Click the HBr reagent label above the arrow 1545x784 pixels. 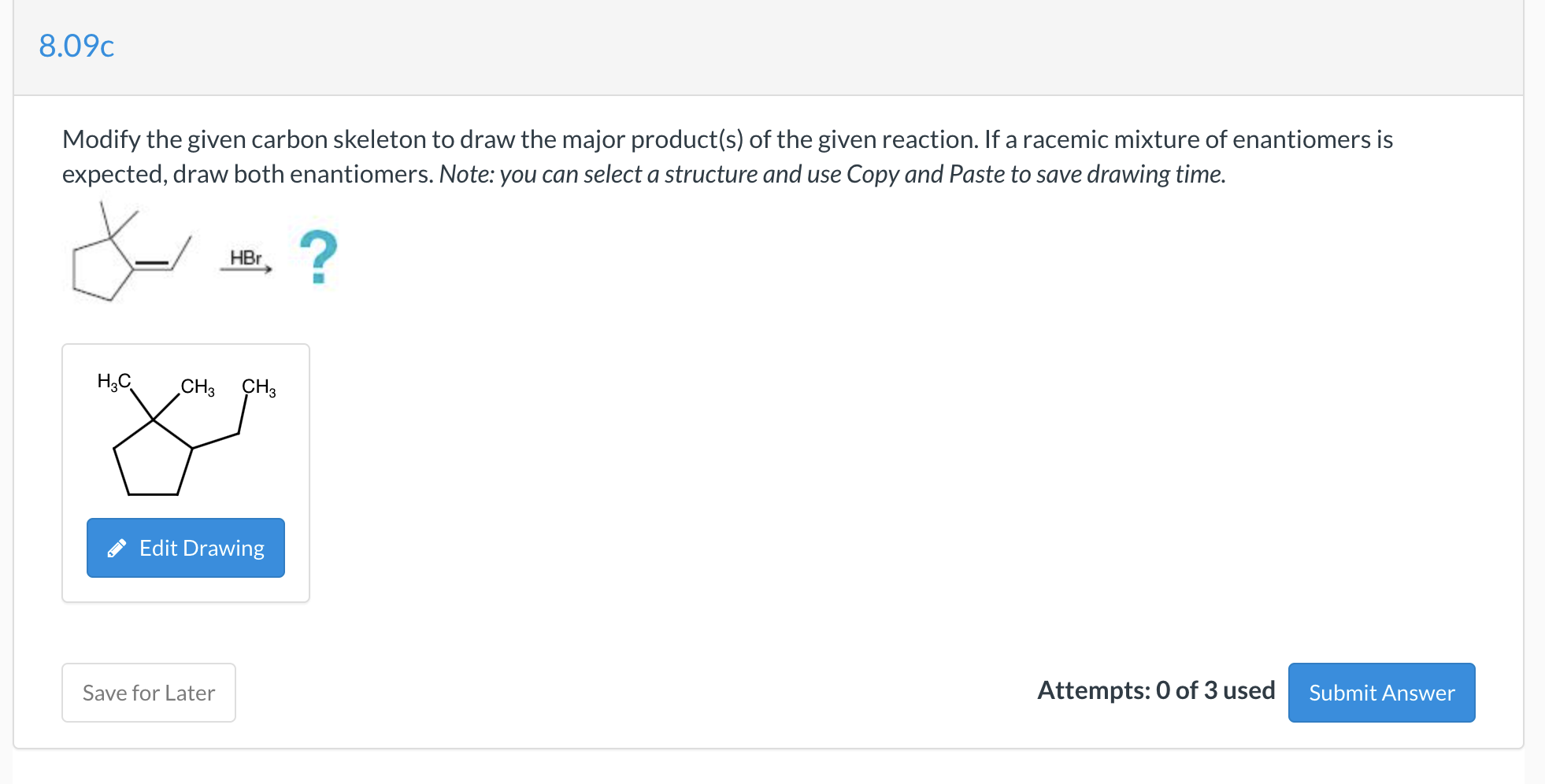click(x=245, y=257)
